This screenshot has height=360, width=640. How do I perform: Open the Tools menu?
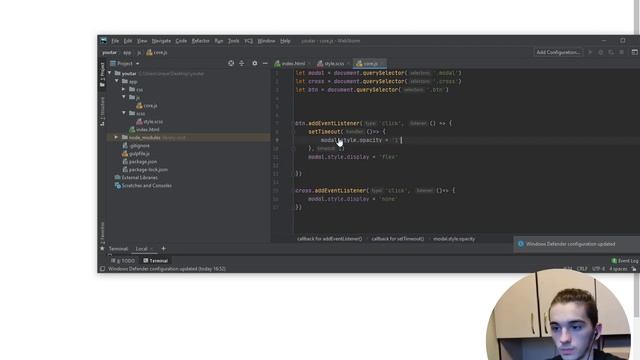233,41
